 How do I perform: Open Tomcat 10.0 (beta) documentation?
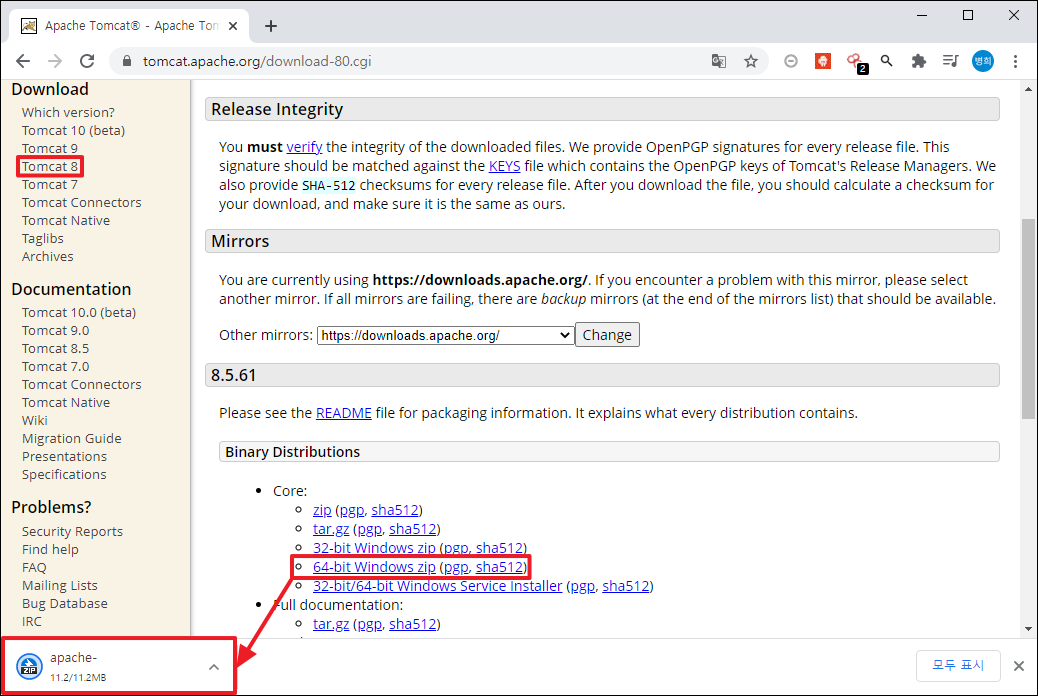tap(79, 312)
